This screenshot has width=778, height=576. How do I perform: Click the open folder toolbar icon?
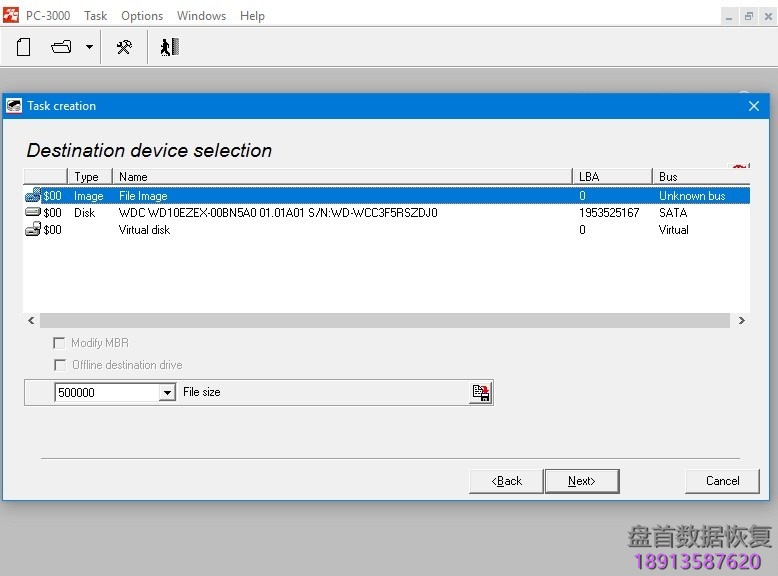[62, 47]
